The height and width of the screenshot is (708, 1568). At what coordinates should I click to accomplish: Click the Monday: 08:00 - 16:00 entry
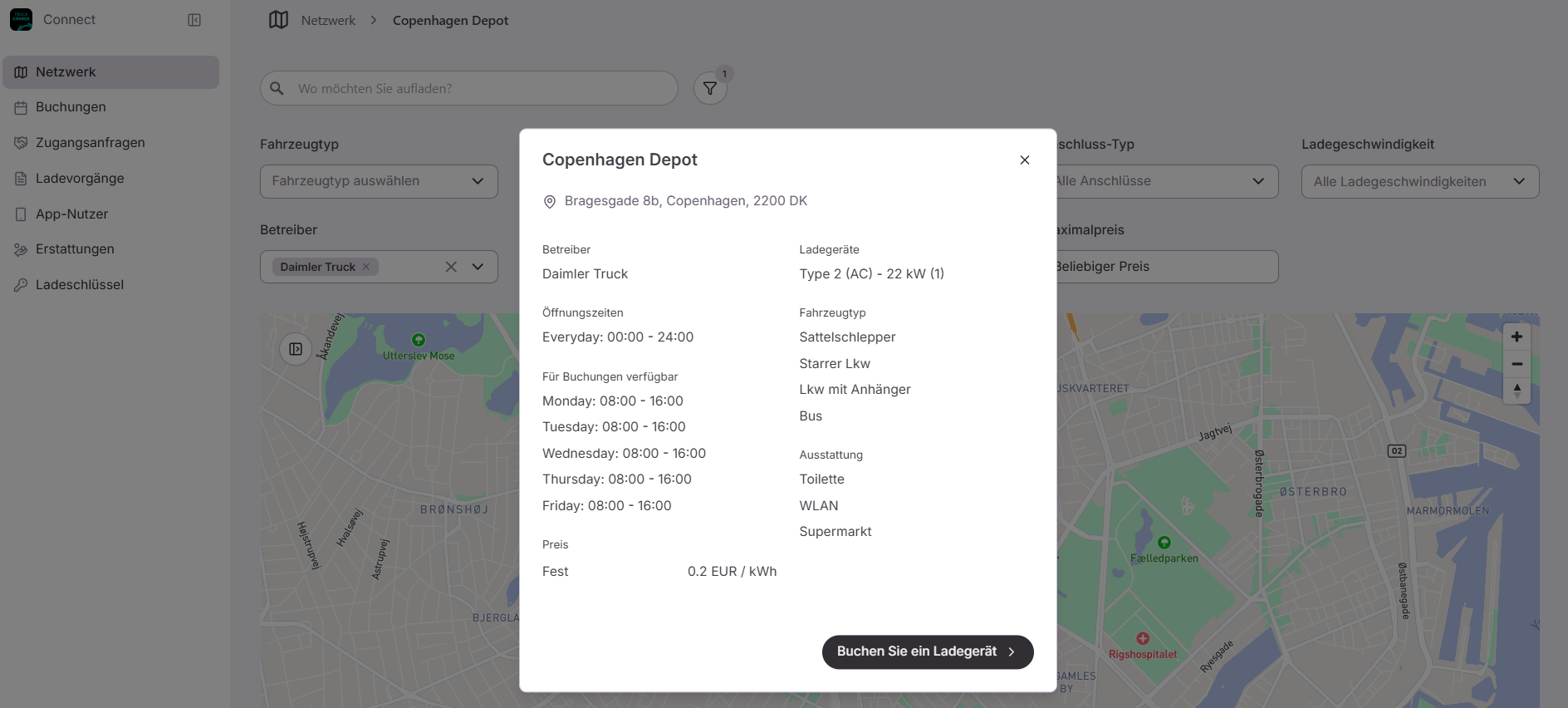tap(613, 401)
